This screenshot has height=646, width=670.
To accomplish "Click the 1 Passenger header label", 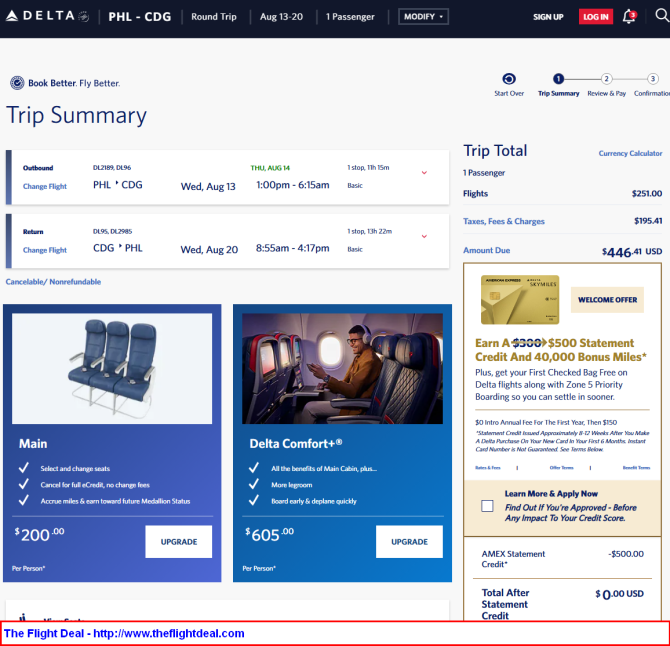I will [x=350, y=17].
